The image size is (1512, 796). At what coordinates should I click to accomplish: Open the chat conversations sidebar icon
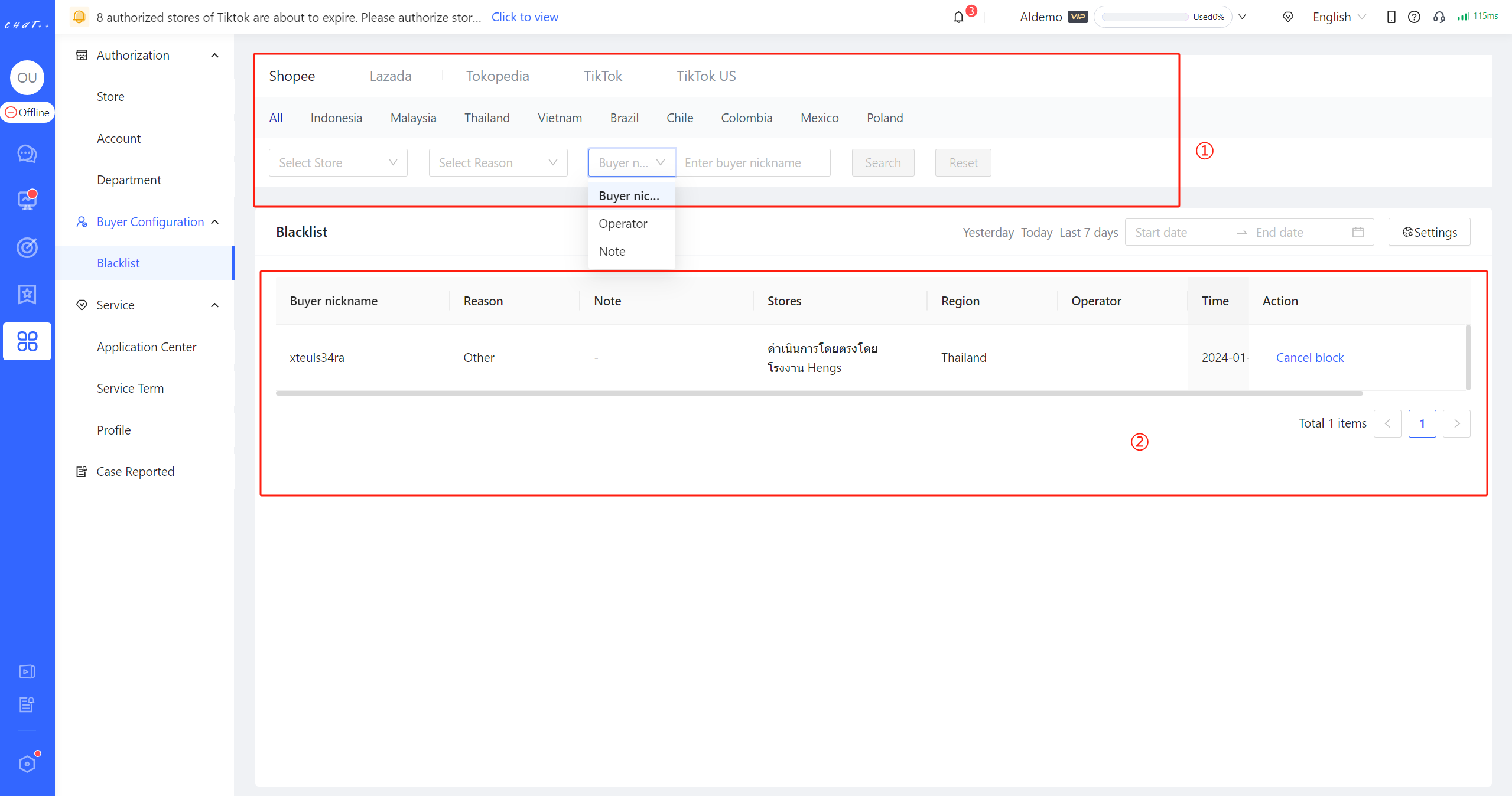(x=27, y=154)
